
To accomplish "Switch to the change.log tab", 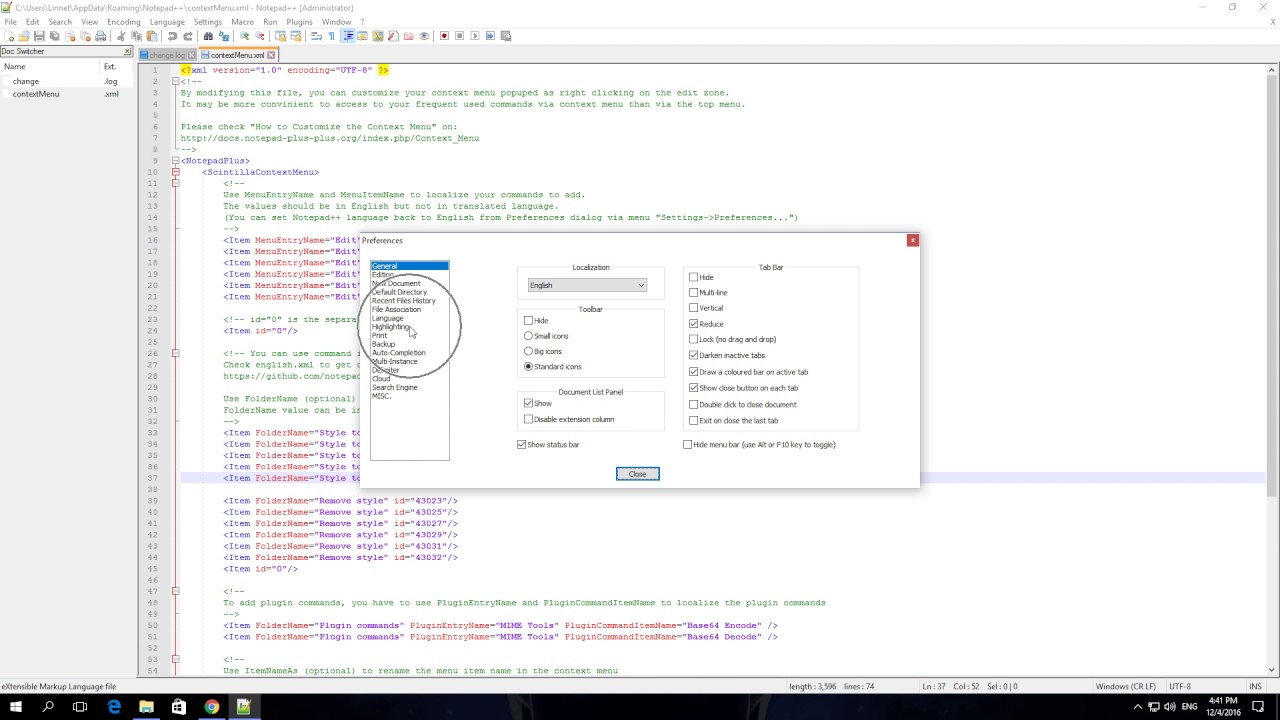I will pos(167,55).
